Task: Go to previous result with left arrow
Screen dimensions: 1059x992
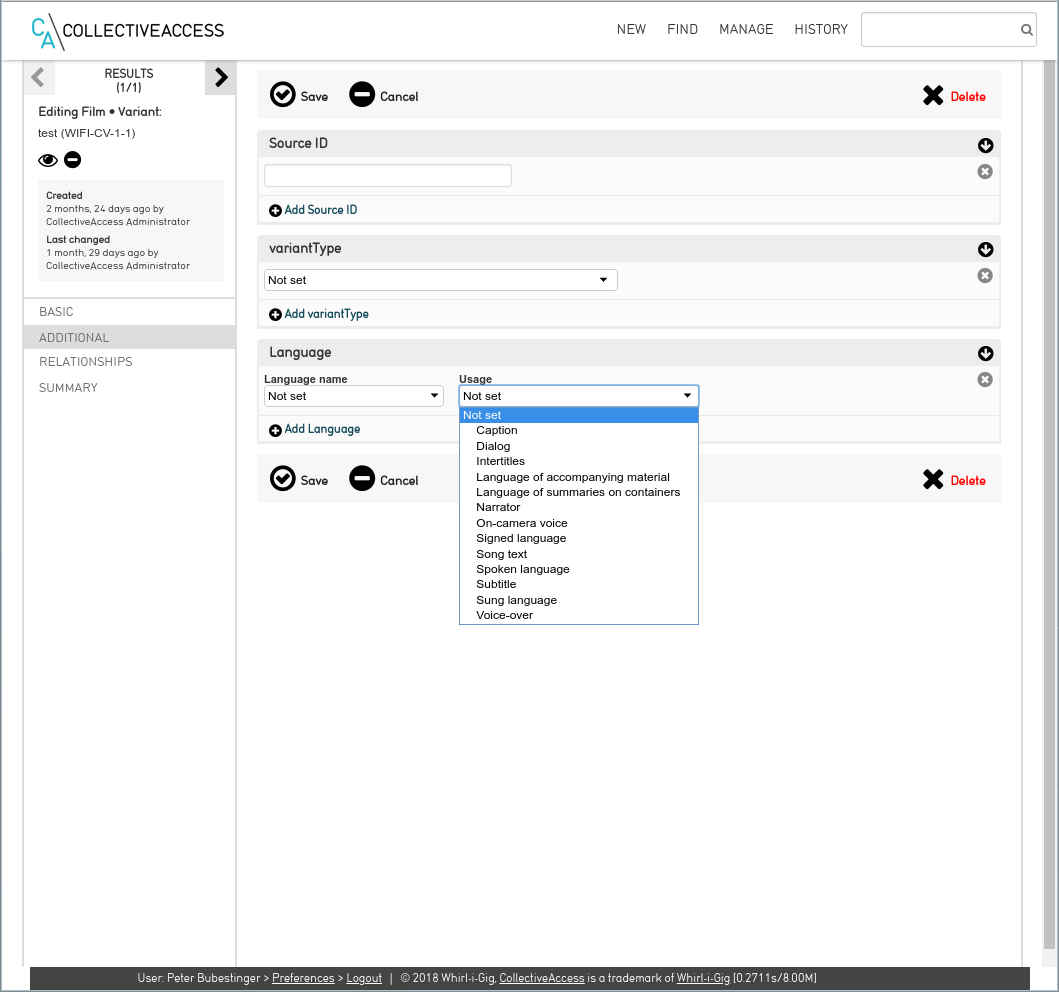Action: pyautogui.click(x=38, y=77)
